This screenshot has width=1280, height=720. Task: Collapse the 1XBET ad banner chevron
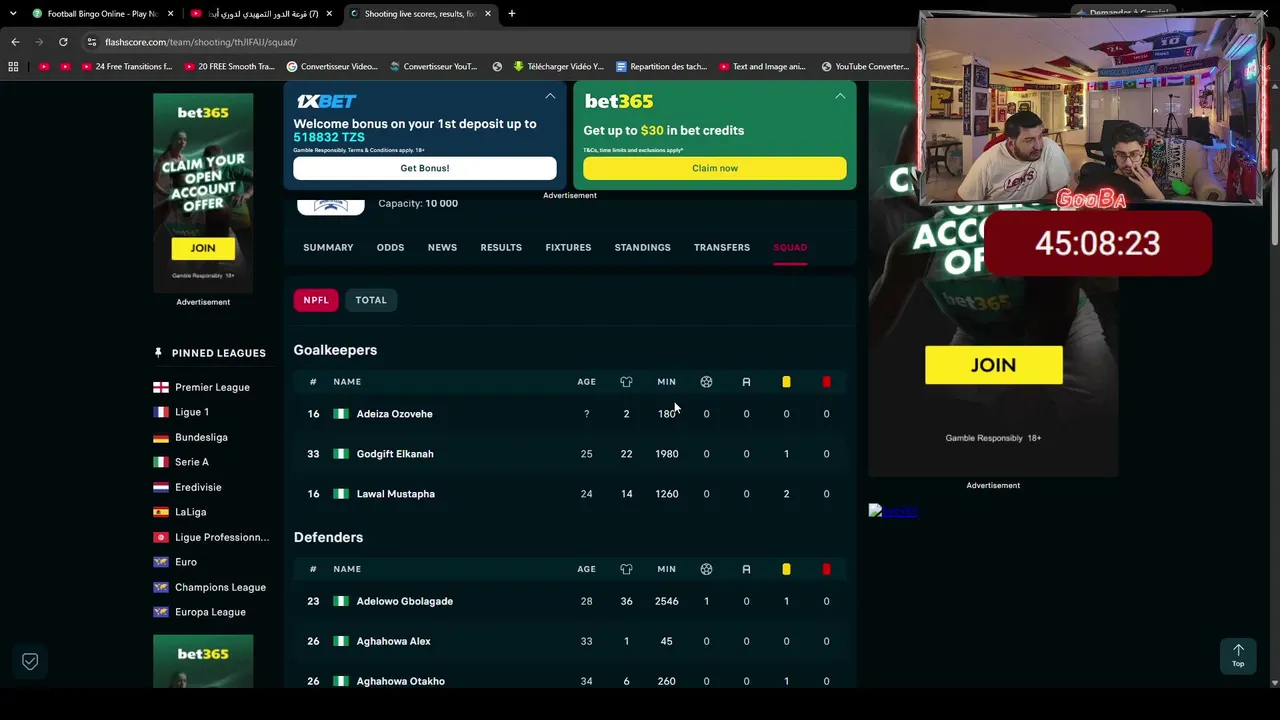[550, 96]
